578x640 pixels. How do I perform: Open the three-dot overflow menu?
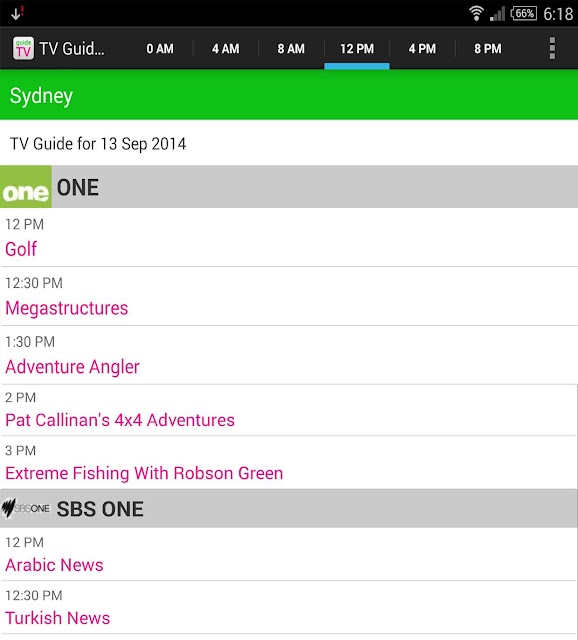552,48
